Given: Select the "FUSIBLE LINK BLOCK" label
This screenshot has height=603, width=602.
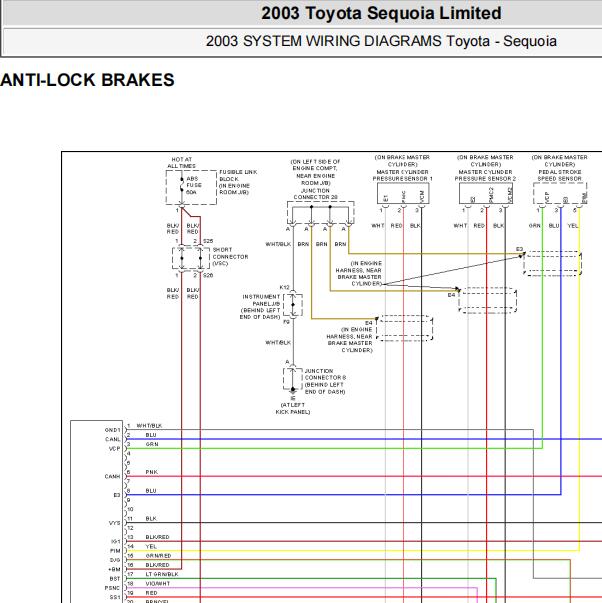Looking at the screenshot, I should 238,175.
